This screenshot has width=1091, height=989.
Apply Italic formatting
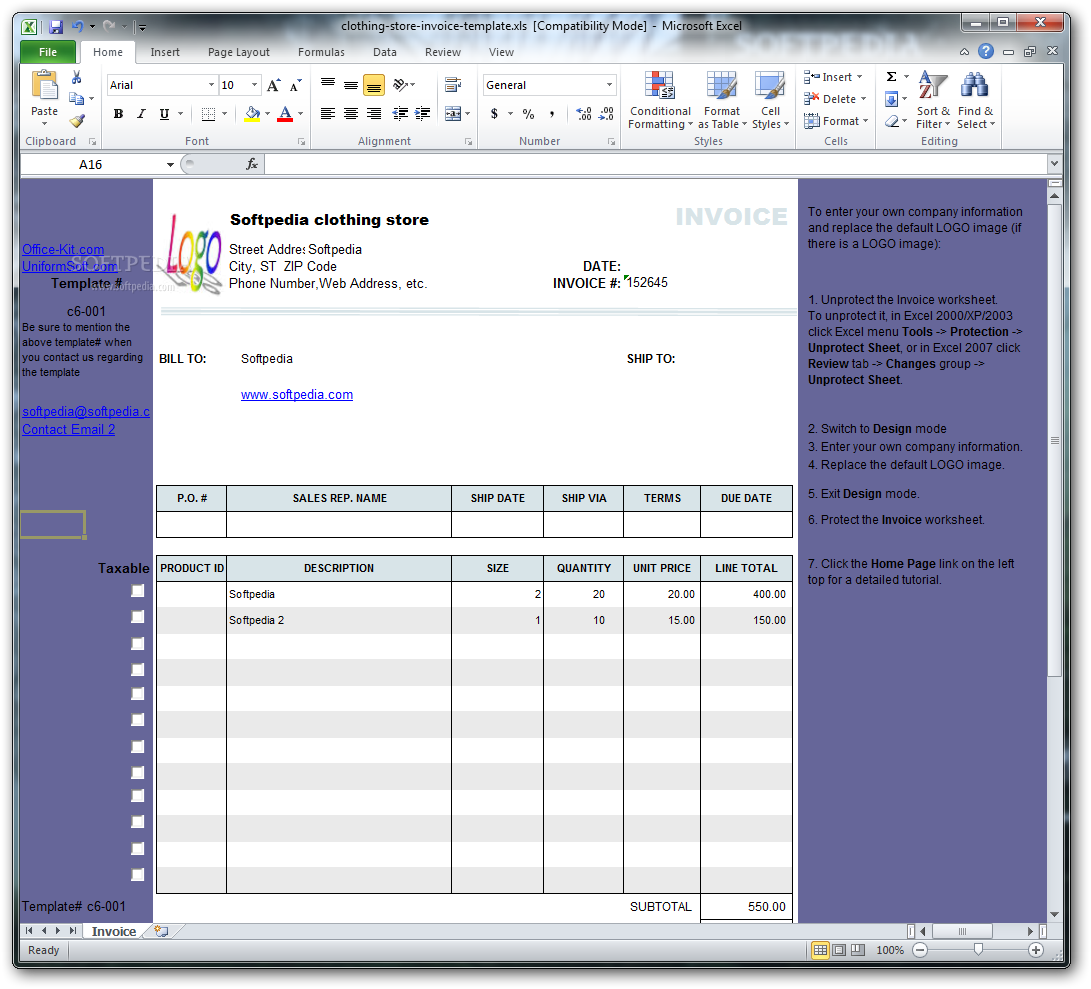[x=141, y=113]
